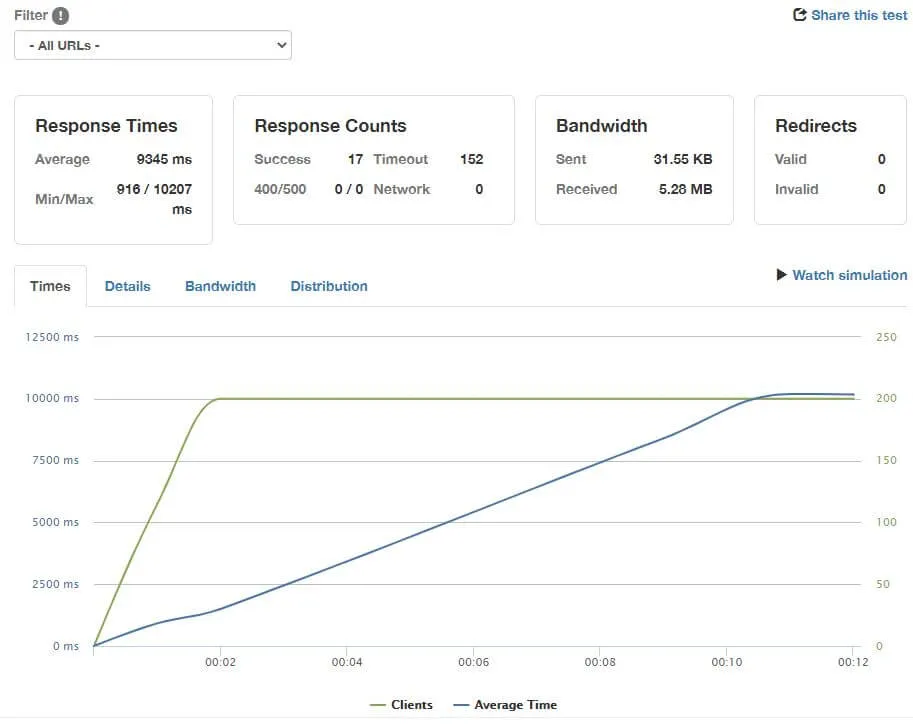This screenshot has height=724, width=913.
Task: Switch to the Details tab
Action: click(128, 286)
